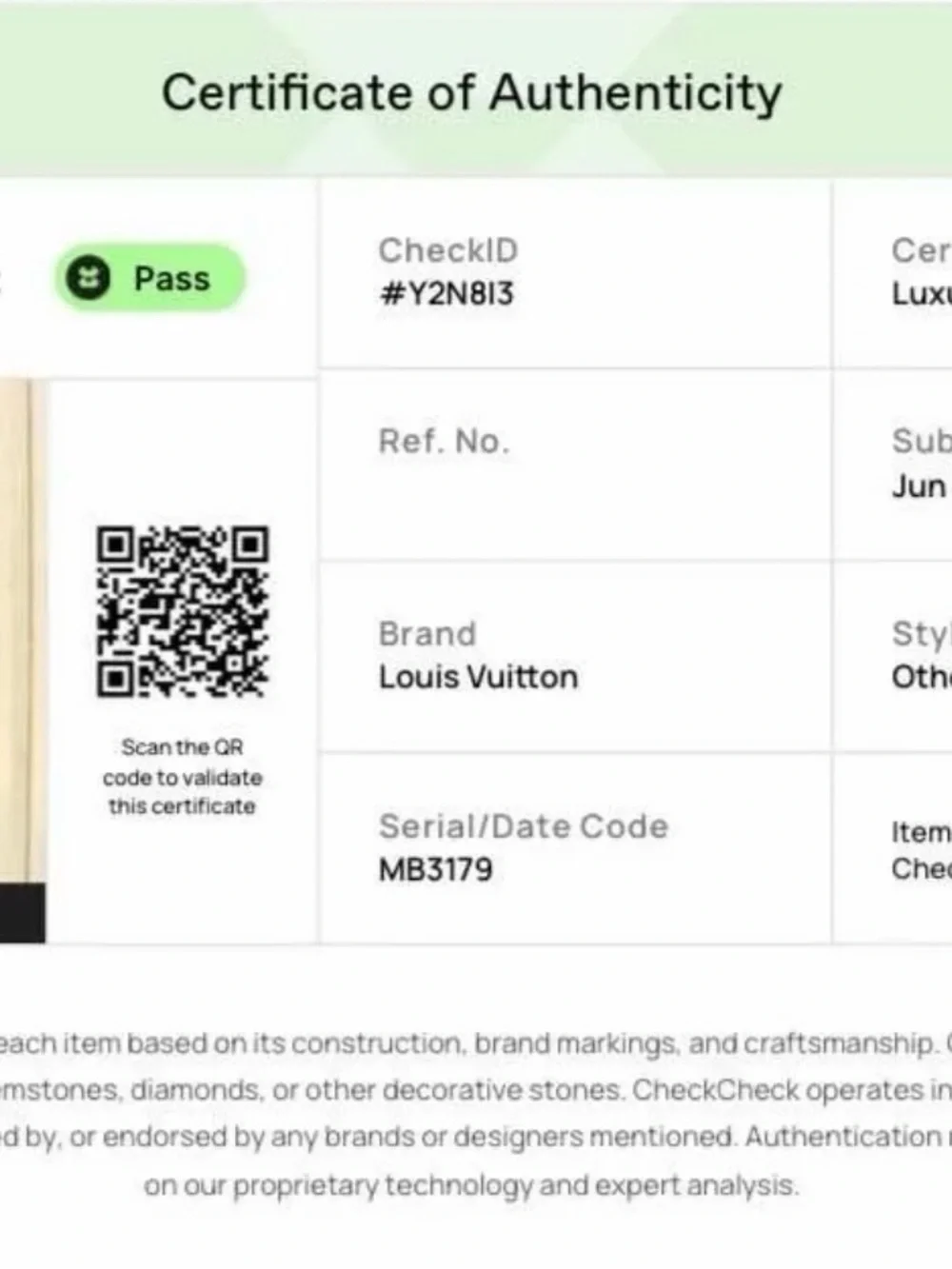Select the MB3179 serial code value

[x=436, y=869]
